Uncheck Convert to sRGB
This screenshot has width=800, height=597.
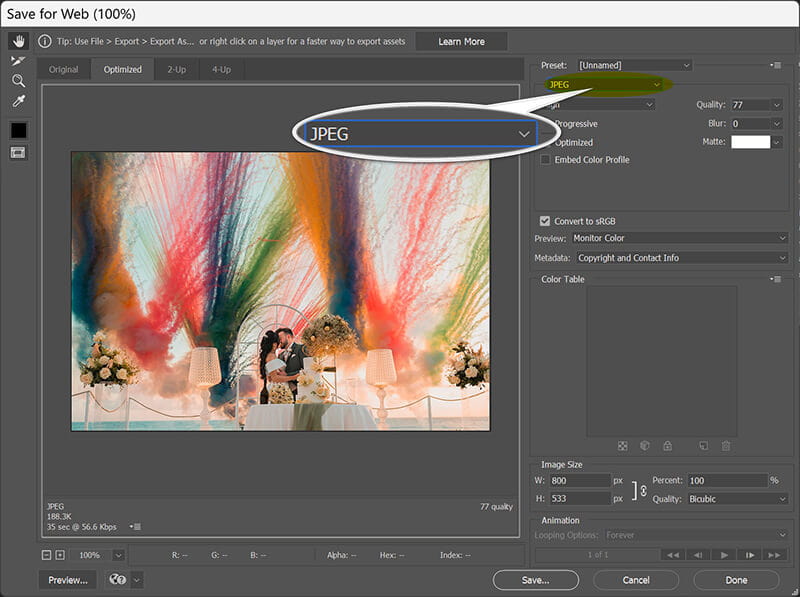(x=544, y=221)
